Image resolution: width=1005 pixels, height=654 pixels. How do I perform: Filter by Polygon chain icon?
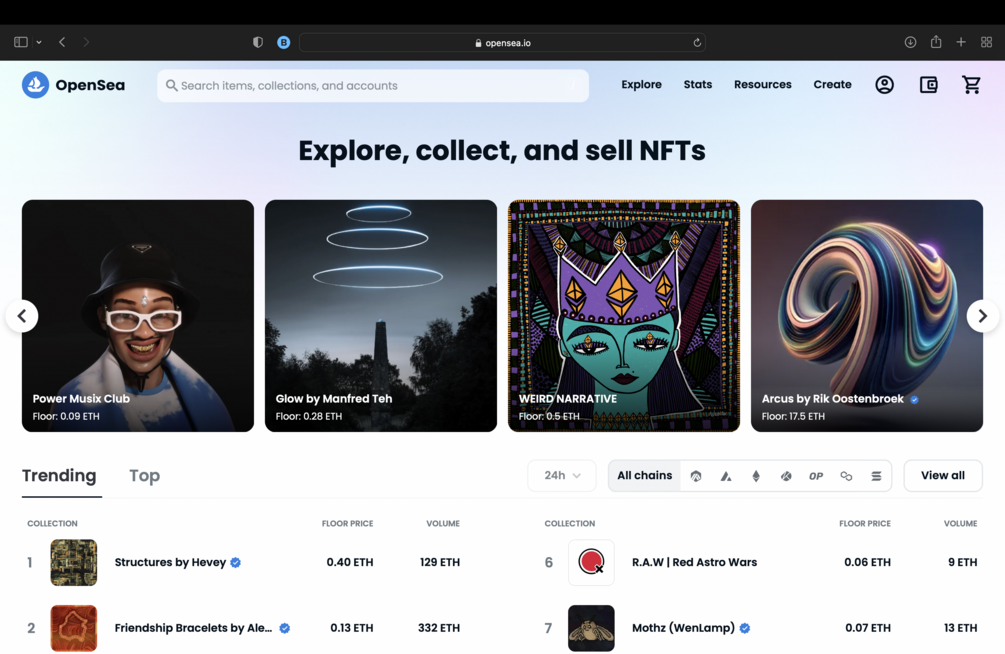[x=846, y=476]
